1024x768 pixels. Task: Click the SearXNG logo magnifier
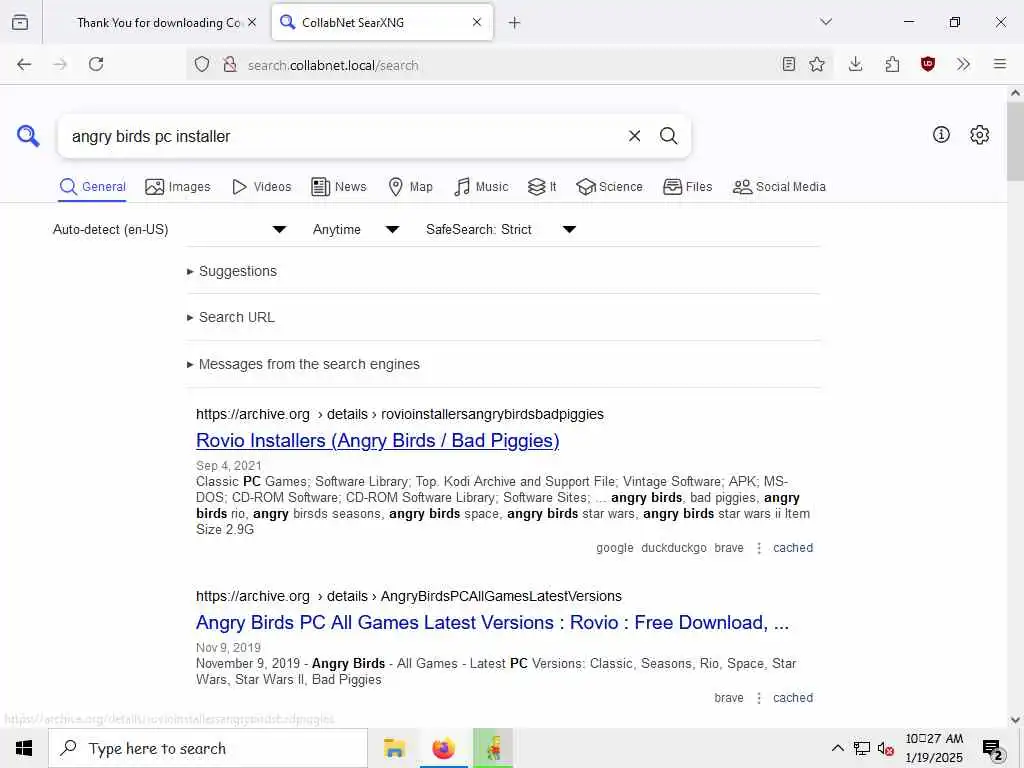(x=28, y=136)
